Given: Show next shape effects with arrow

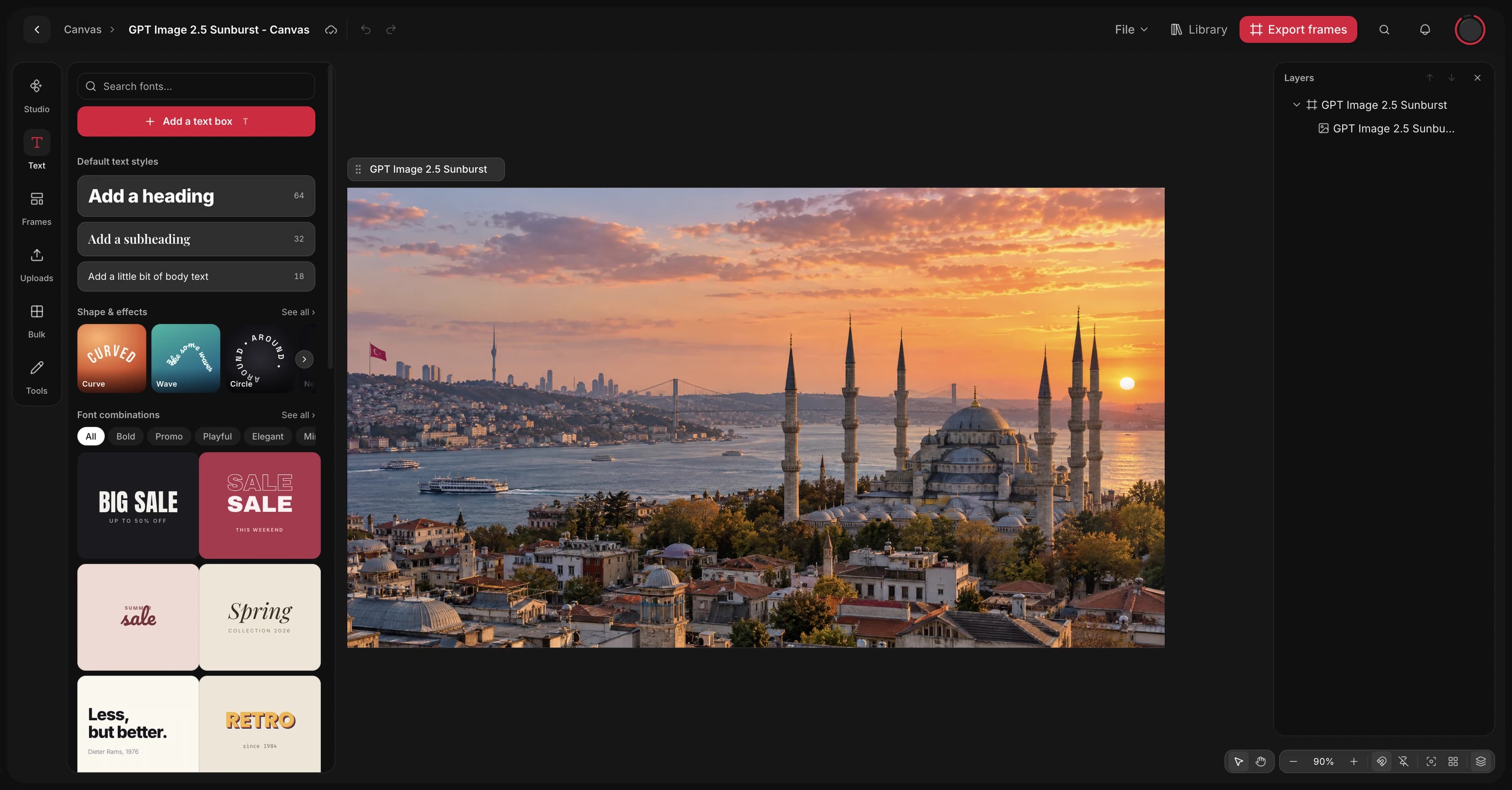Looking at the screenshot, I should 304,359.
